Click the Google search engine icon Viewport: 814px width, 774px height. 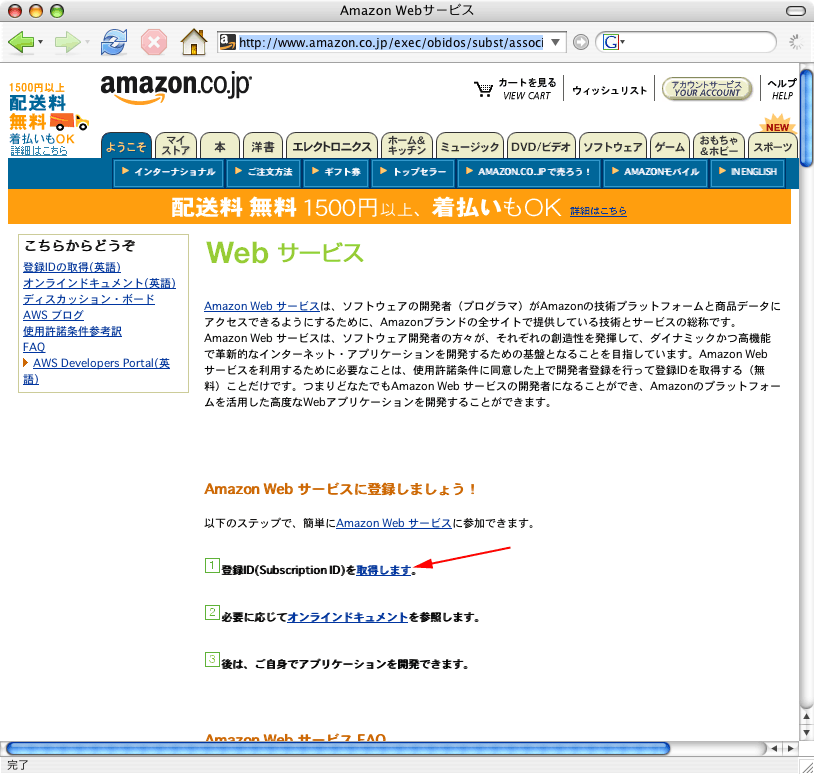pos(610,42)
